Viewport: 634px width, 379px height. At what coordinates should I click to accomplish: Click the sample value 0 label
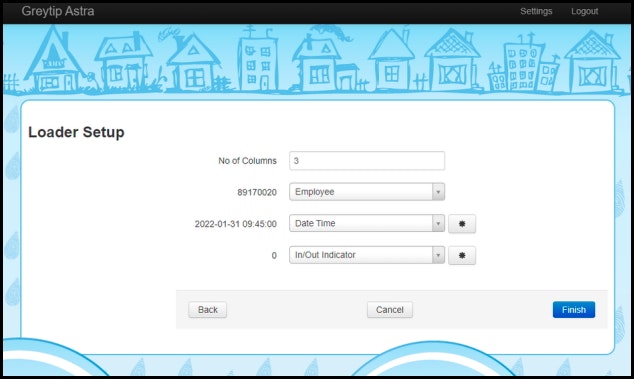pyautogui.click(x=274, y=255)
